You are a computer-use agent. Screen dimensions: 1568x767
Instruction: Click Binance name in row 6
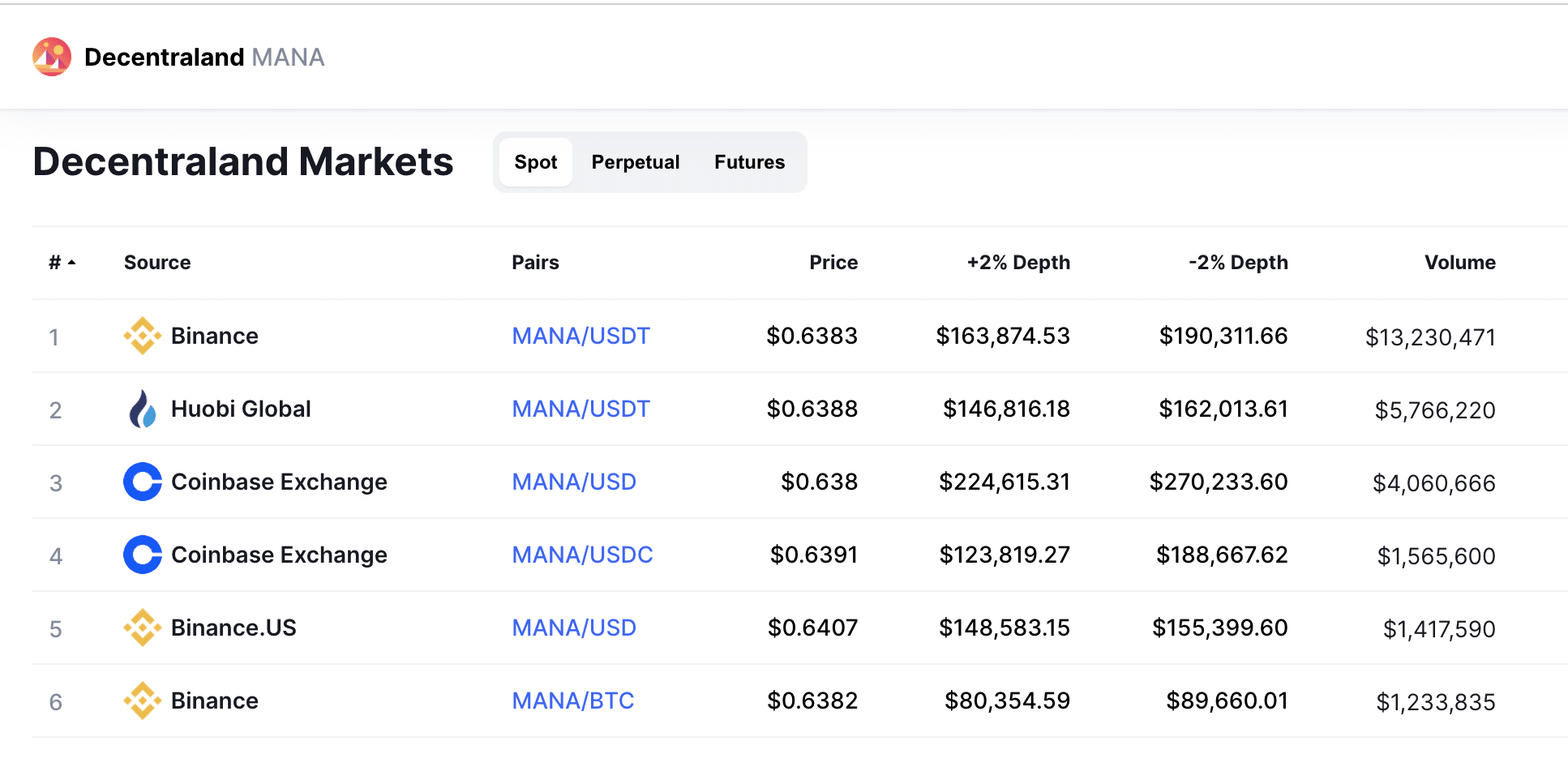[215, 701]
